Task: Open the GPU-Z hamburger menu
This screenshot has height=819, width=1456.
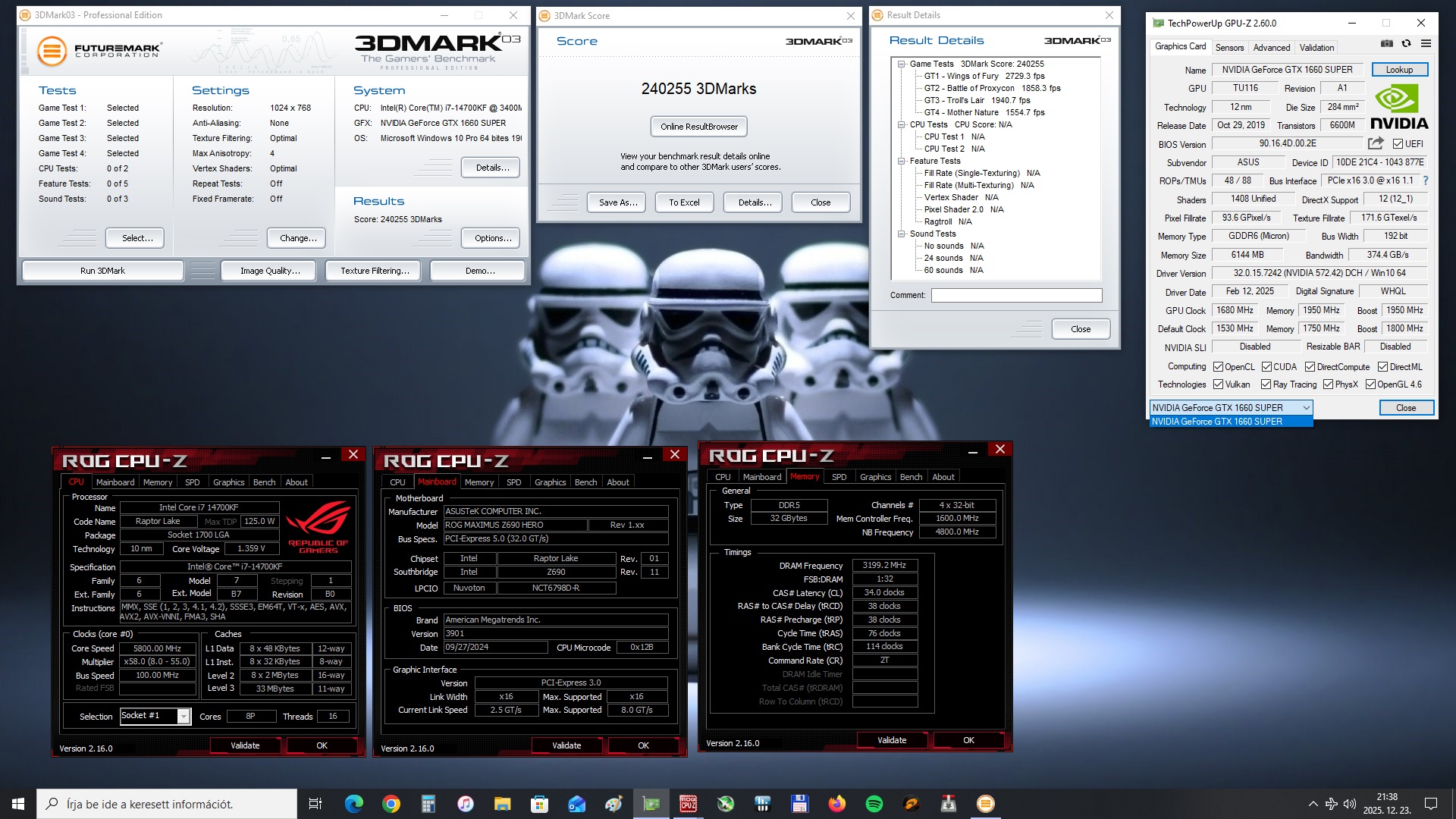Action: coord(1426,44)
